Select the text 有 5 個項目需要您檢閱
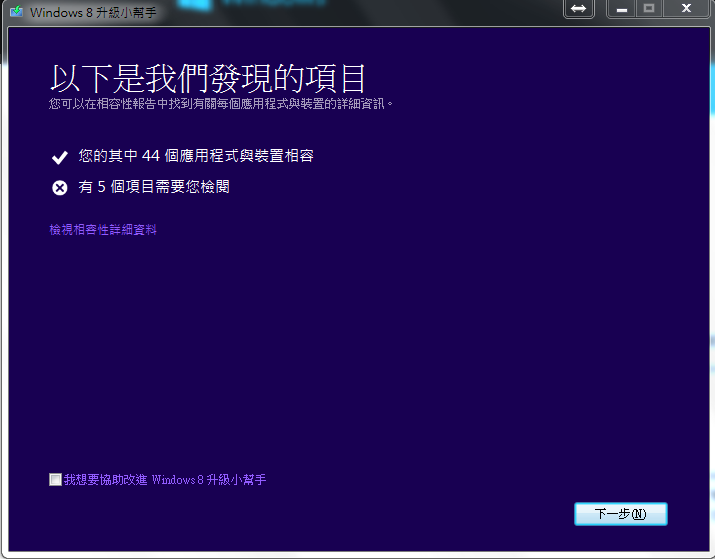The height and width of the screenshot is (559, 715). click(154, 186)
